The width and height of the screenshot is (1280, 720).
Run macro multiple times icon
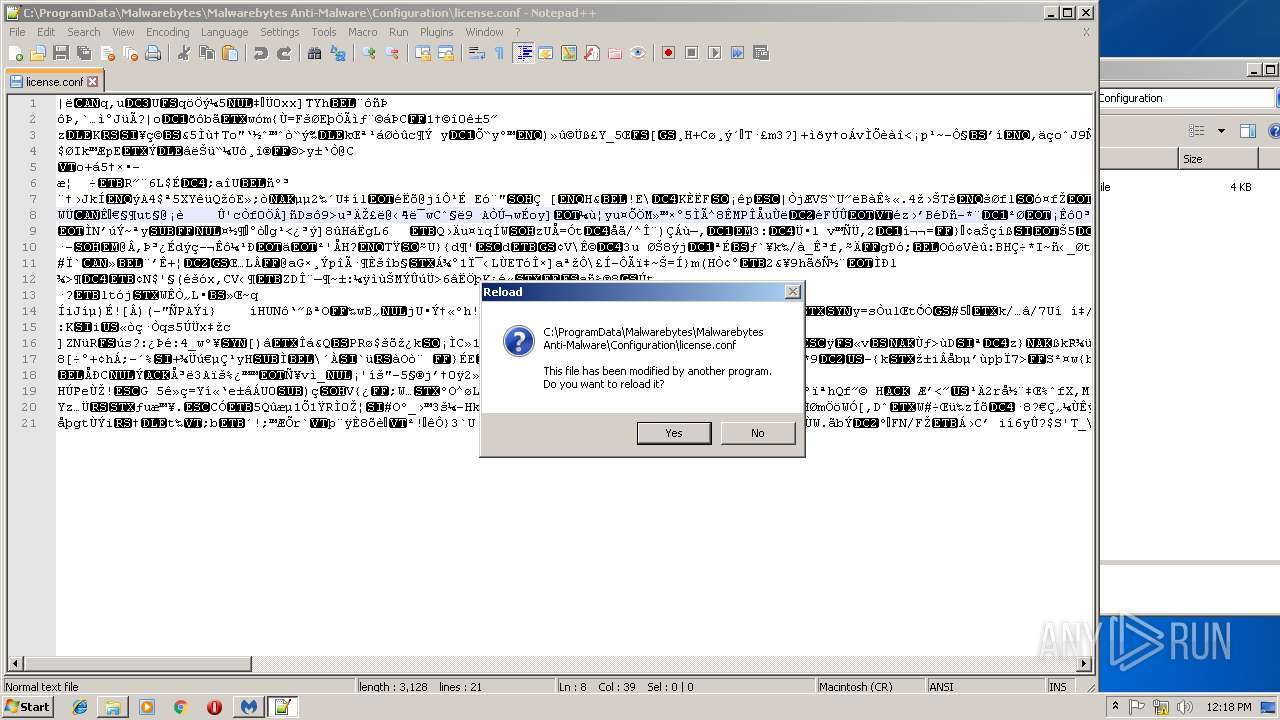coord(737,53)
